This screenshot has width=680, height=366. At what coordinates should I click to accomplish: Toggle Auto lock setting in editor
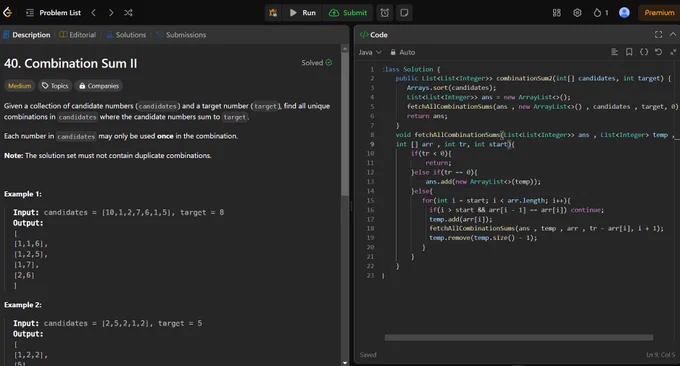point(402,52)
